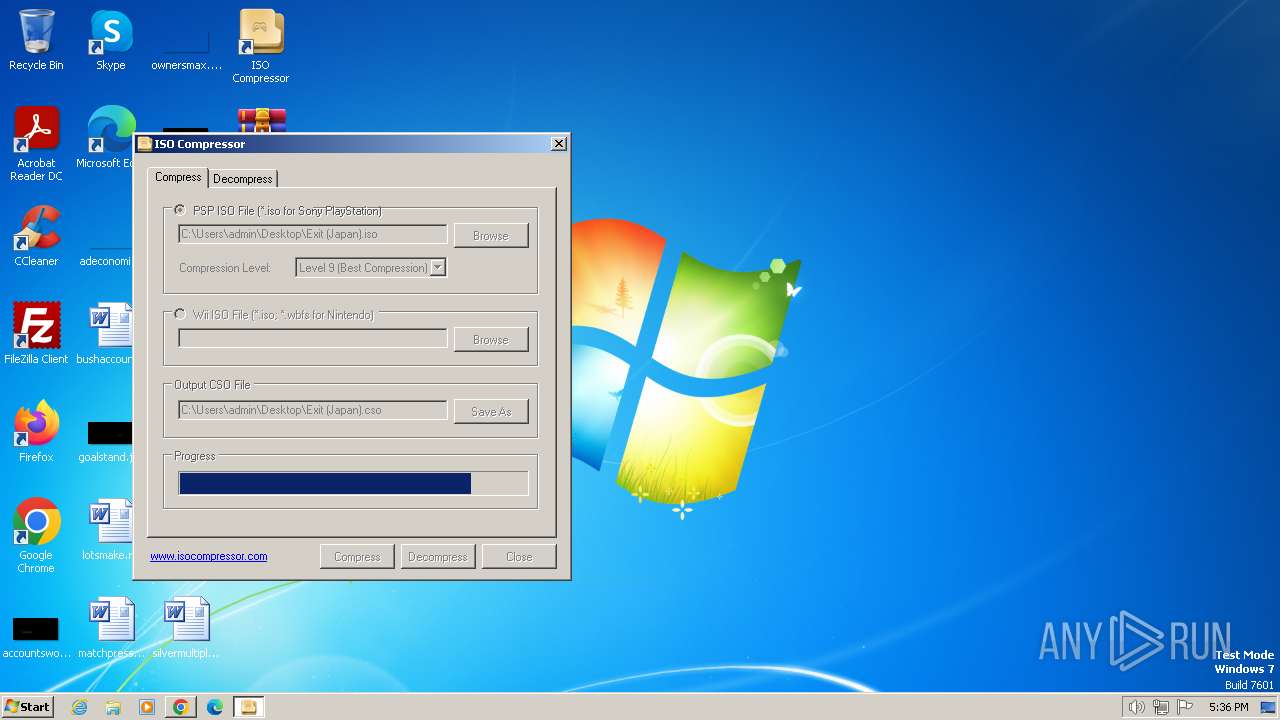Open the WinRAR desktop icon behind the dialog

click(x=262, y=120)
